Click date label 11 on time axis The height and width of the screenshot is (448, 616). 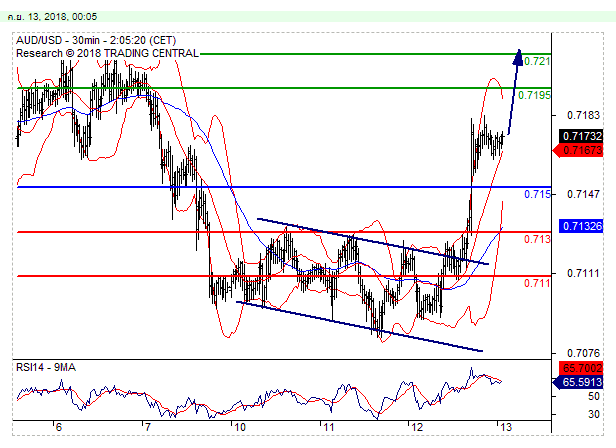point(328,427)
